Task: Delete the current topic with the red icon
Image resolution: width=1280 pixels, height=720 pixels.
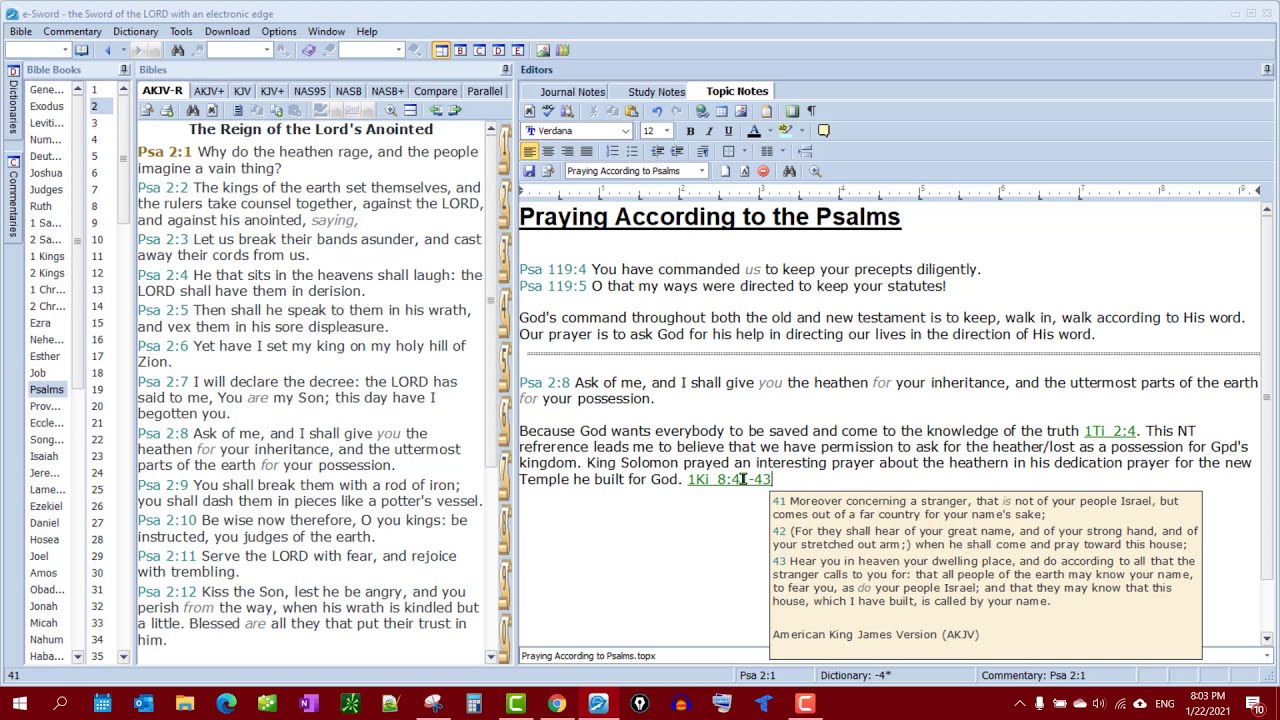Action: click(763, 171)
